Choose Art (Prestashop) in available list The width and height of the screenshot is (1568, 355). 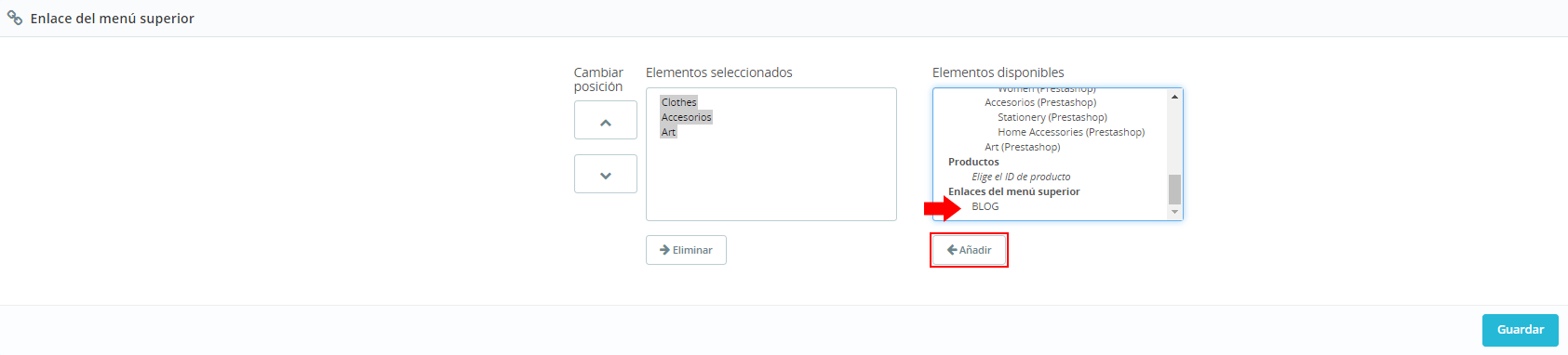coord(1023,147)
